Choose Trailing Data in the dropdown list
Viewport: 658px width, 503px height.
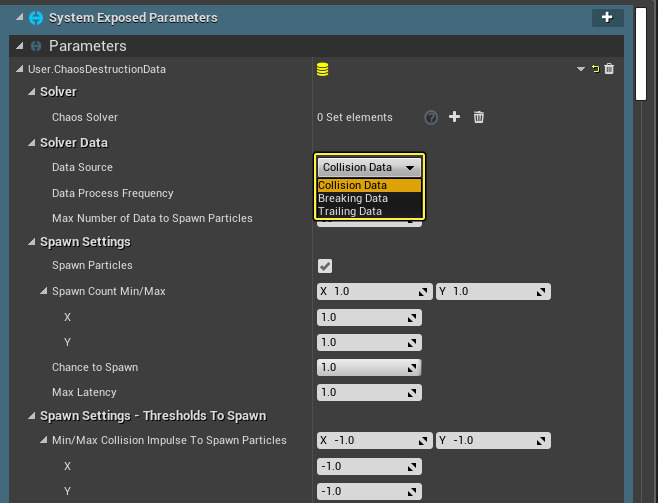pos(350,211)
